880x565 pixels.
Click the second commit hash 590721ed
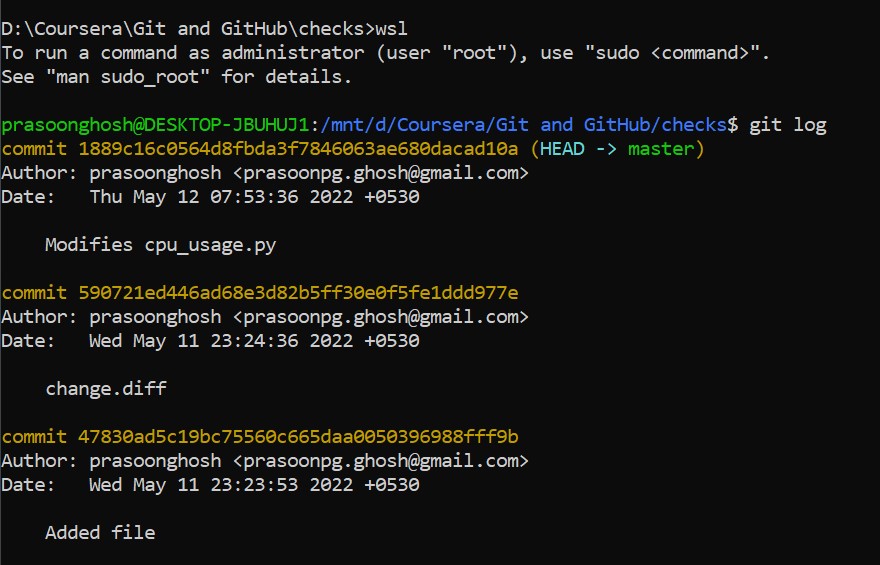[x=298, y=292]
